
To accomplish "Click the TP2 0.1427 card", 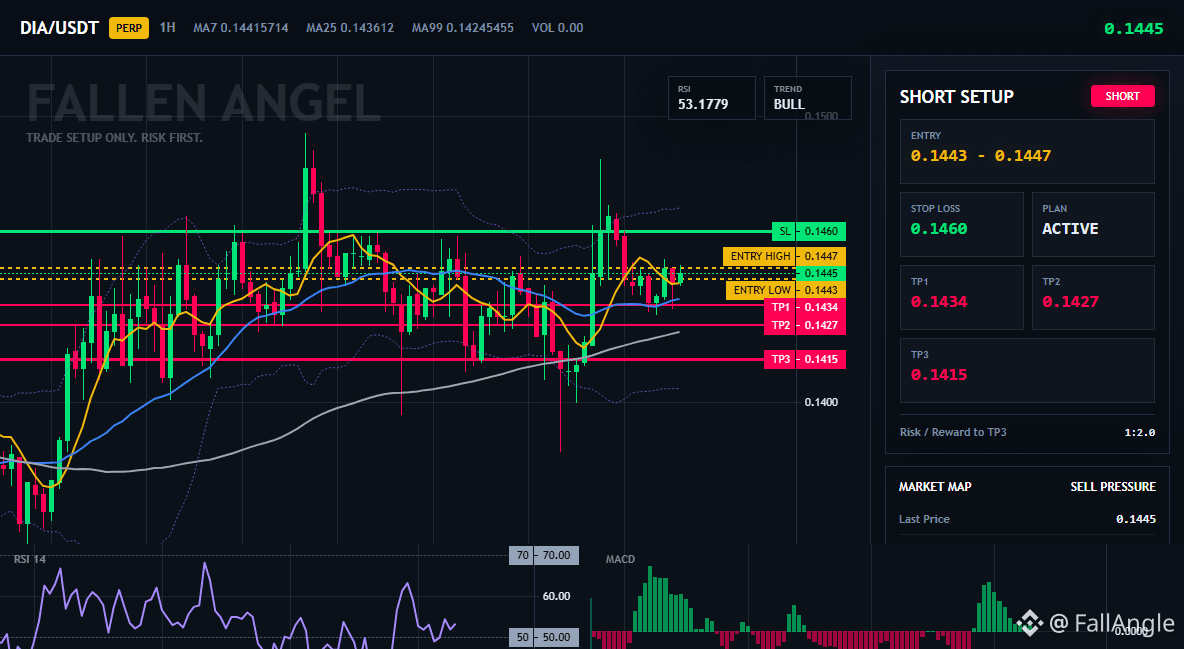I will click(1093, 297).
